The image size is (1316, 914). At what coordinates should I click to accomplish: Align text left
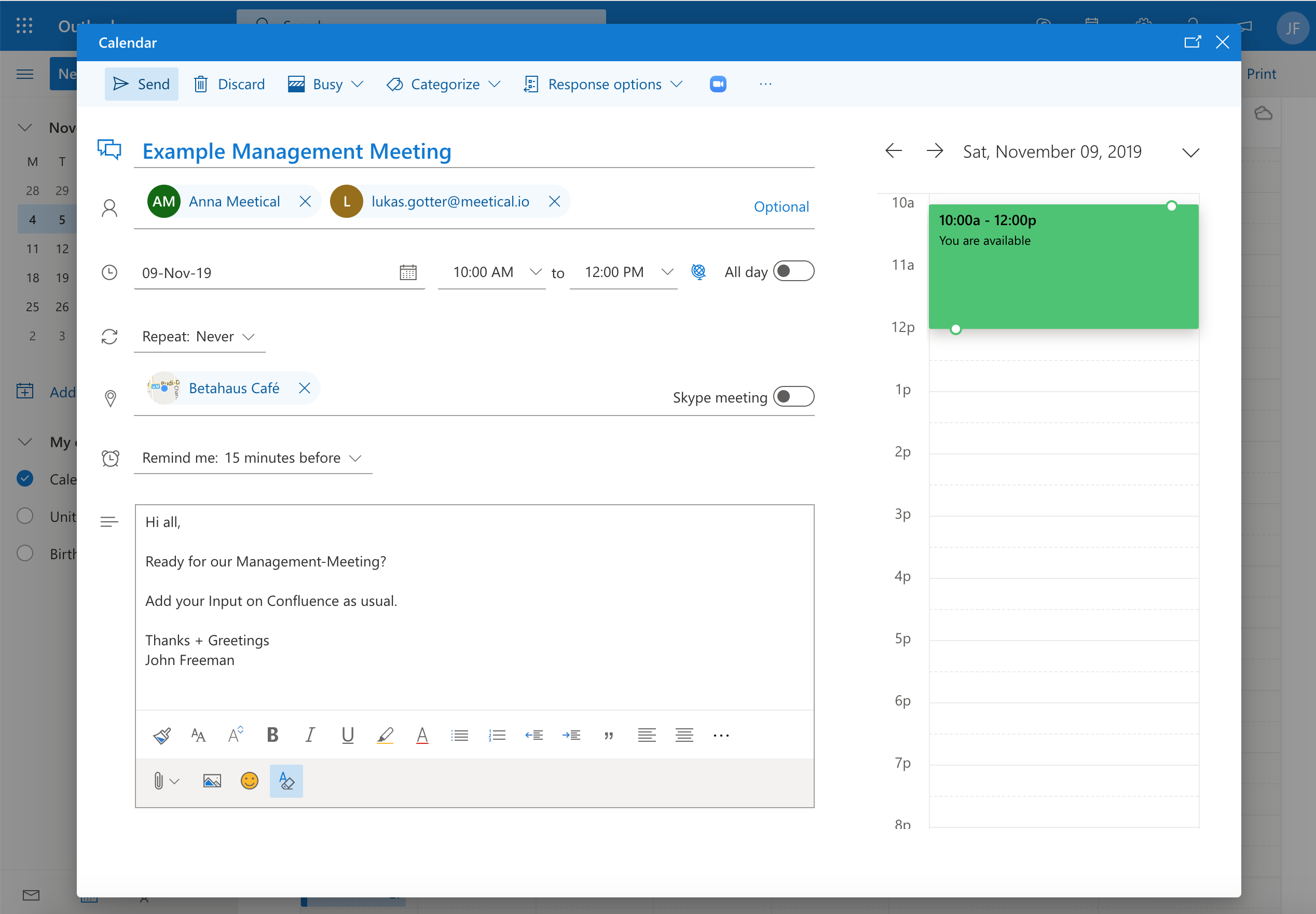point(647,736)
